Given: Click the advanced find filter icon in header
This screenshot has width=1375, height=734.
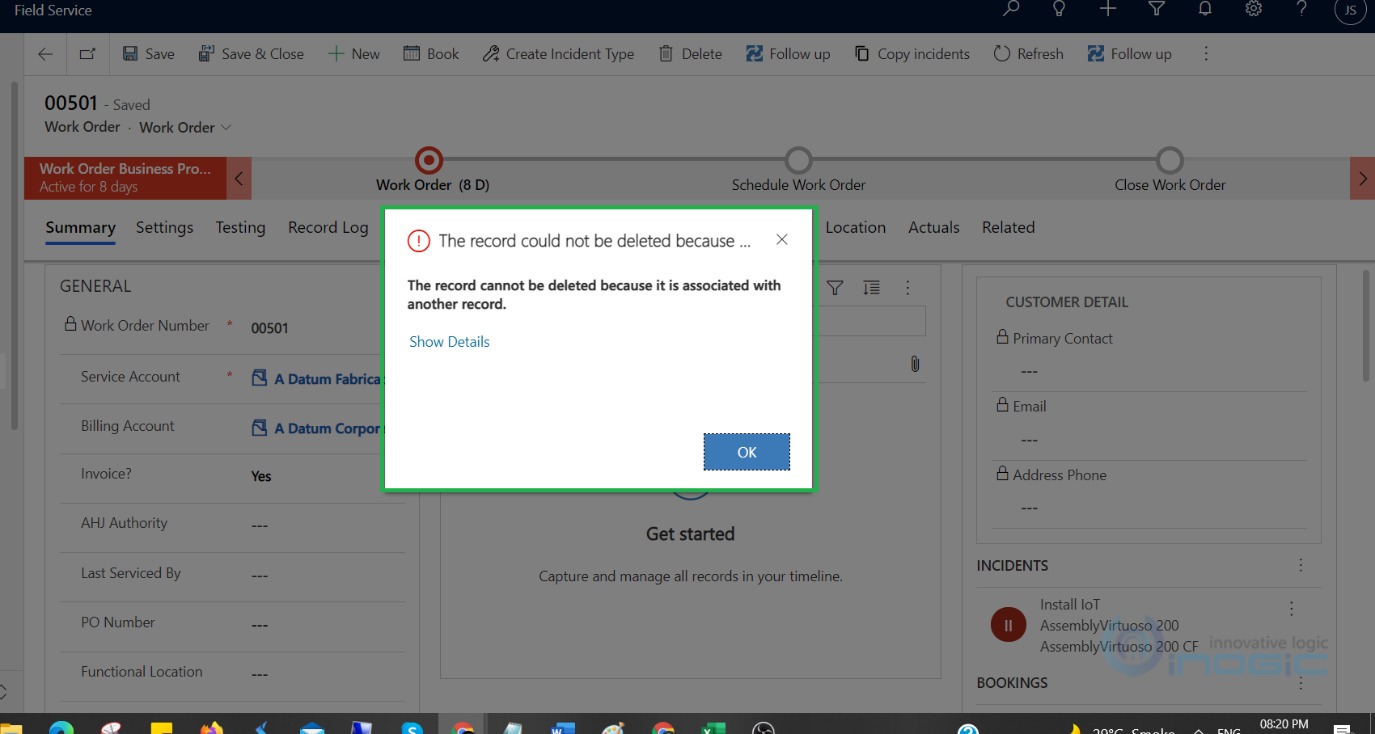Looking at the screenshot, I should pos(1156,9).
